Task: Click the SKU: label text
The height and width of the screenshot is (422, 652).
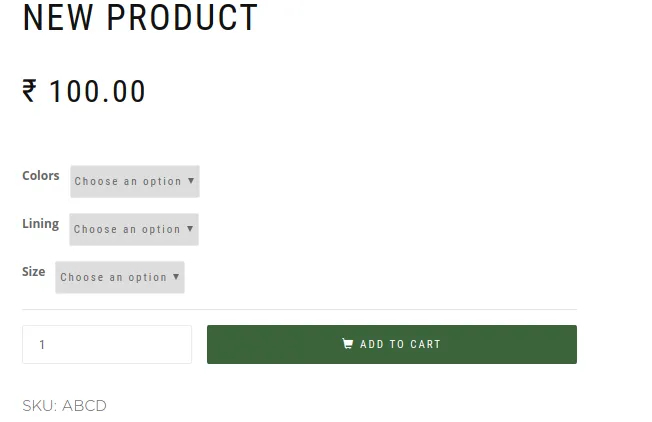Action: pos(39,406)
